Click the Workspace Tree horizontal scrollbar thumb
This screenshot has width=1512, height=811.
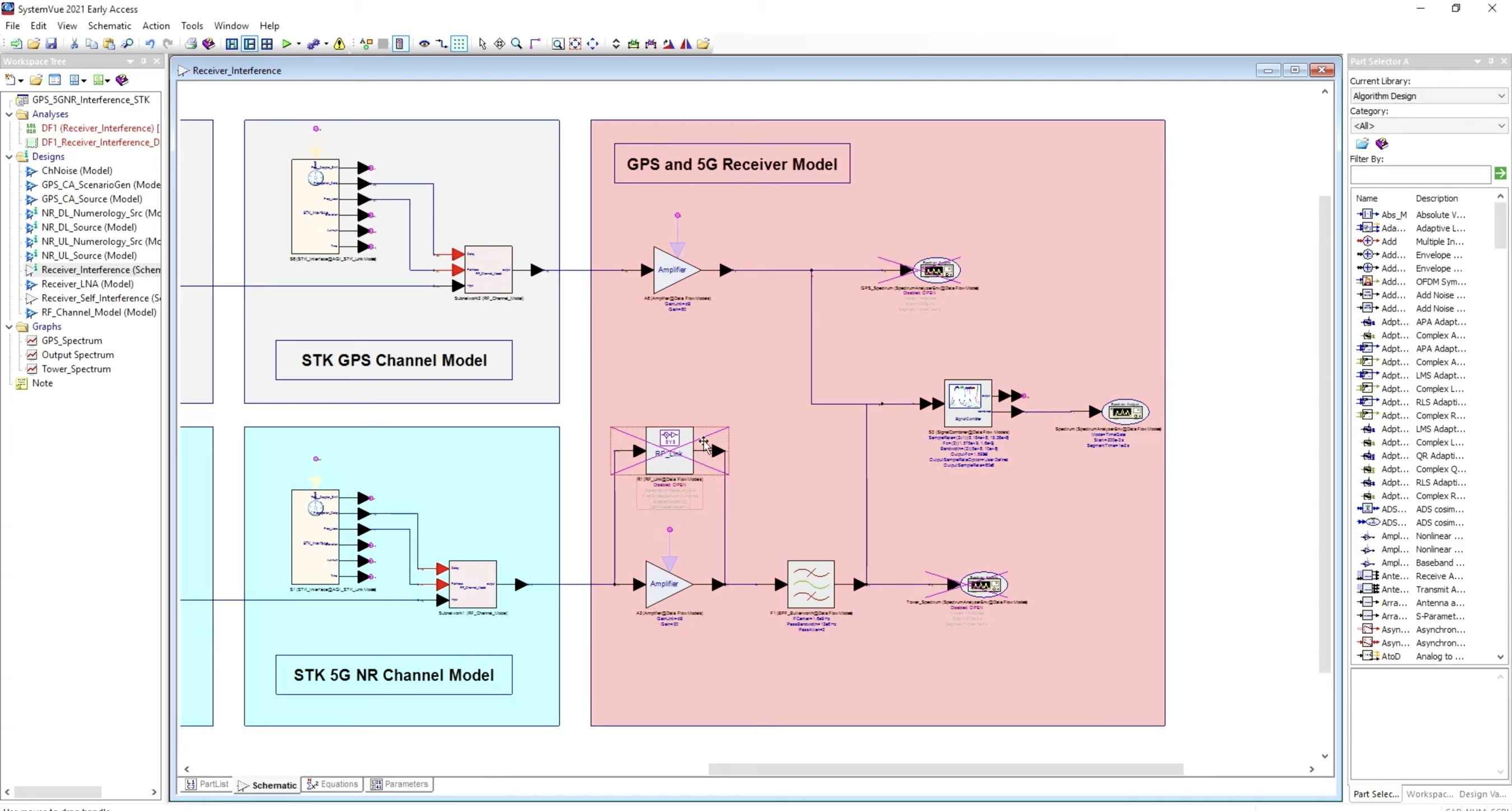[x=58, y=791]
